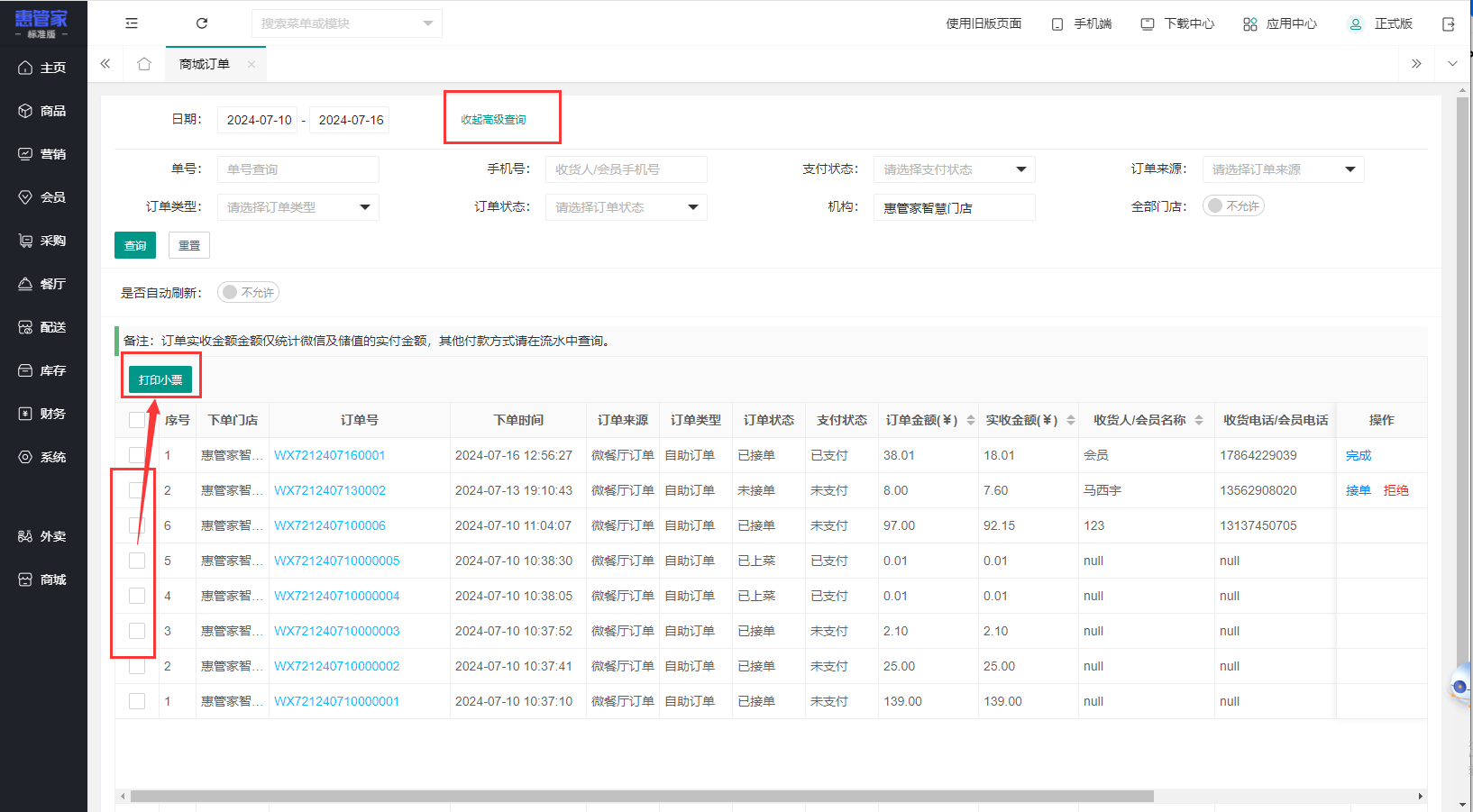This screenshot has width=1473, height=812.
Task: Open 手机端 mobile version
Action: 1082,24
